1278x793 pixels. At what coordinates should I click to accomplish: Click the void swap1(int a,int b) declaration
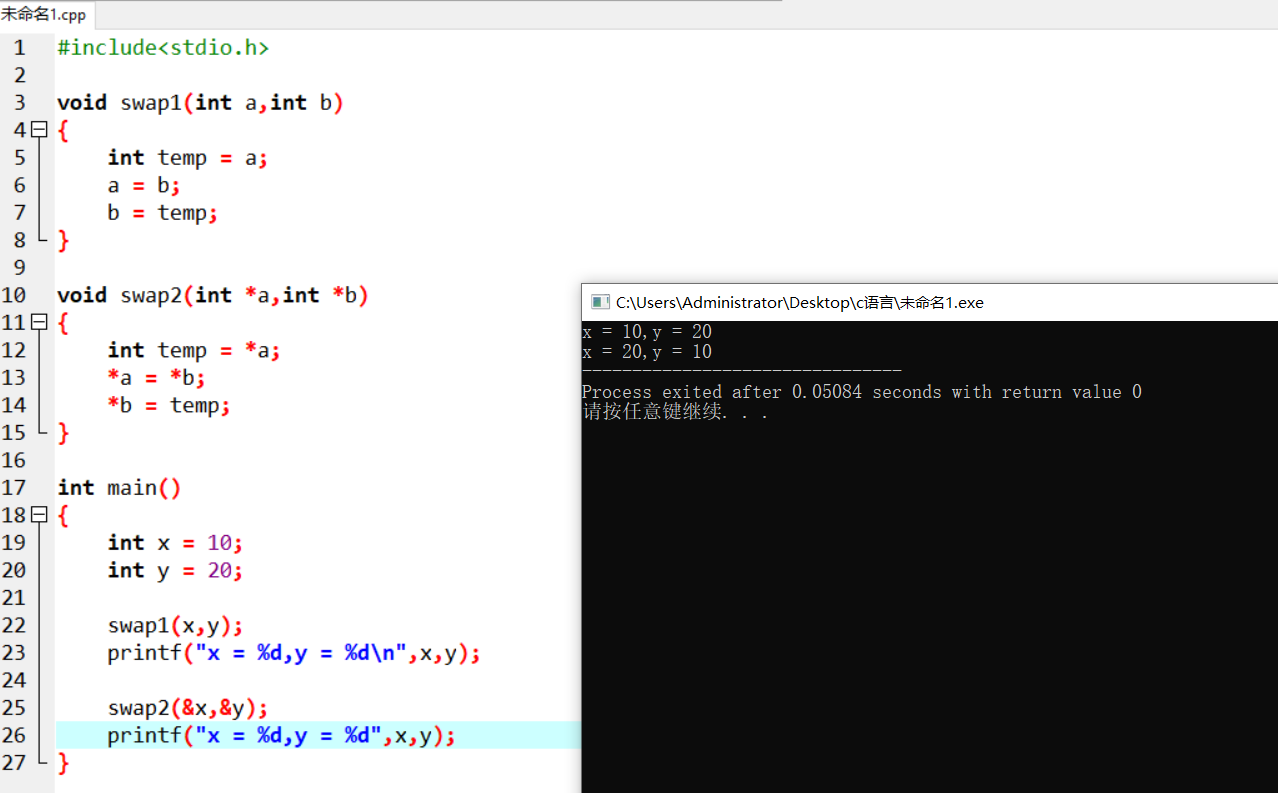(x=200, y=103)
